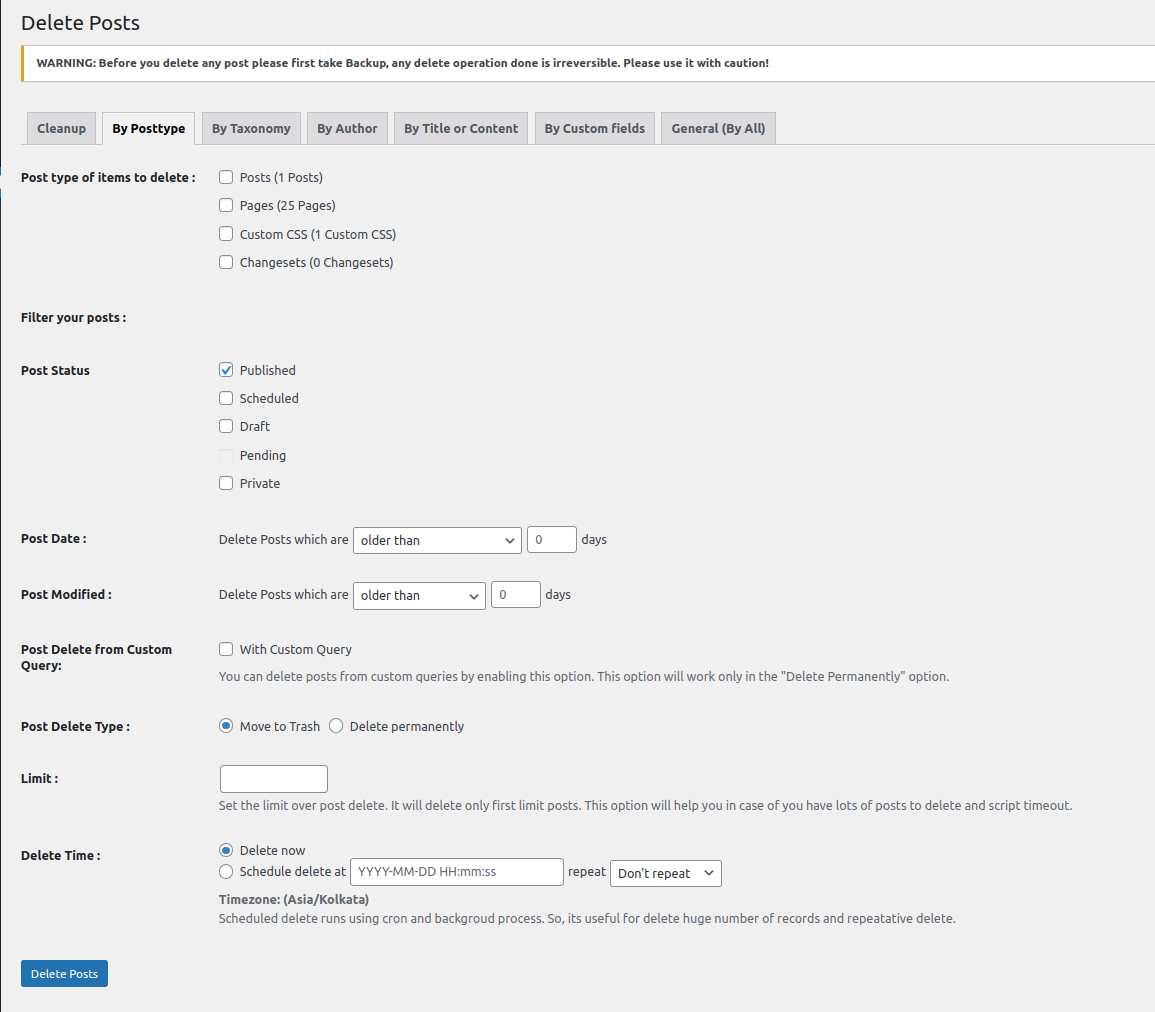Switch to the Cleanup tab

click(x=61, y=128)
